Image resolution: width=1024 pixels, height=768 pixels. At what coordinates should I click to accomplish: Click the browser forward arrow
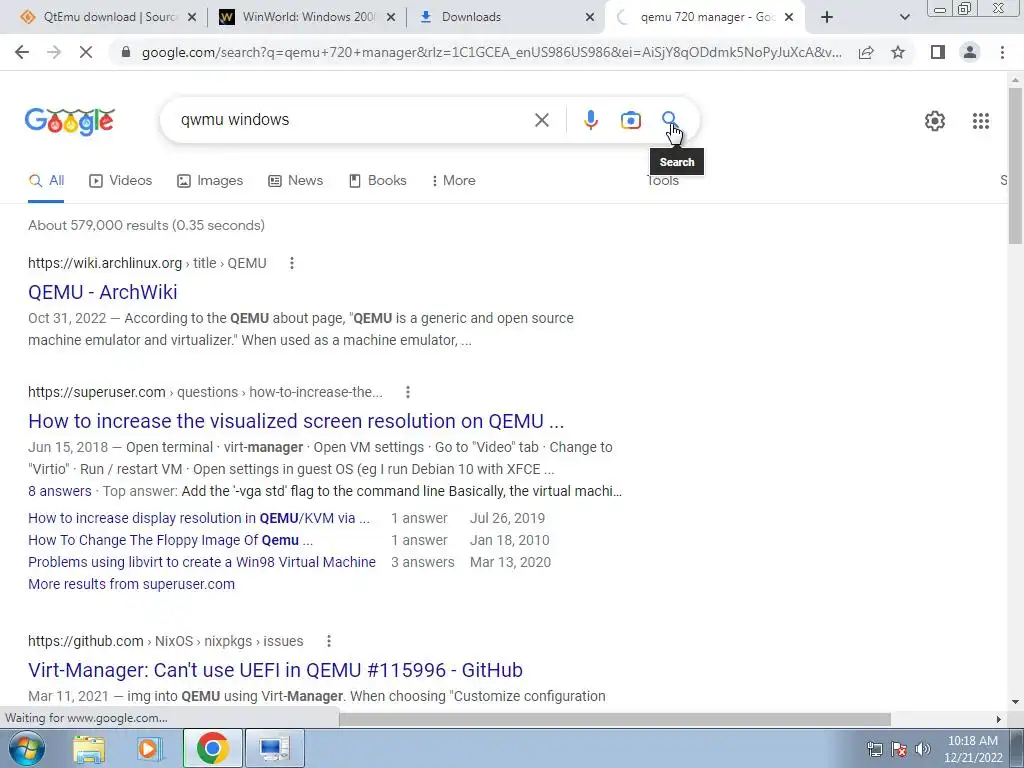[54, 52]
